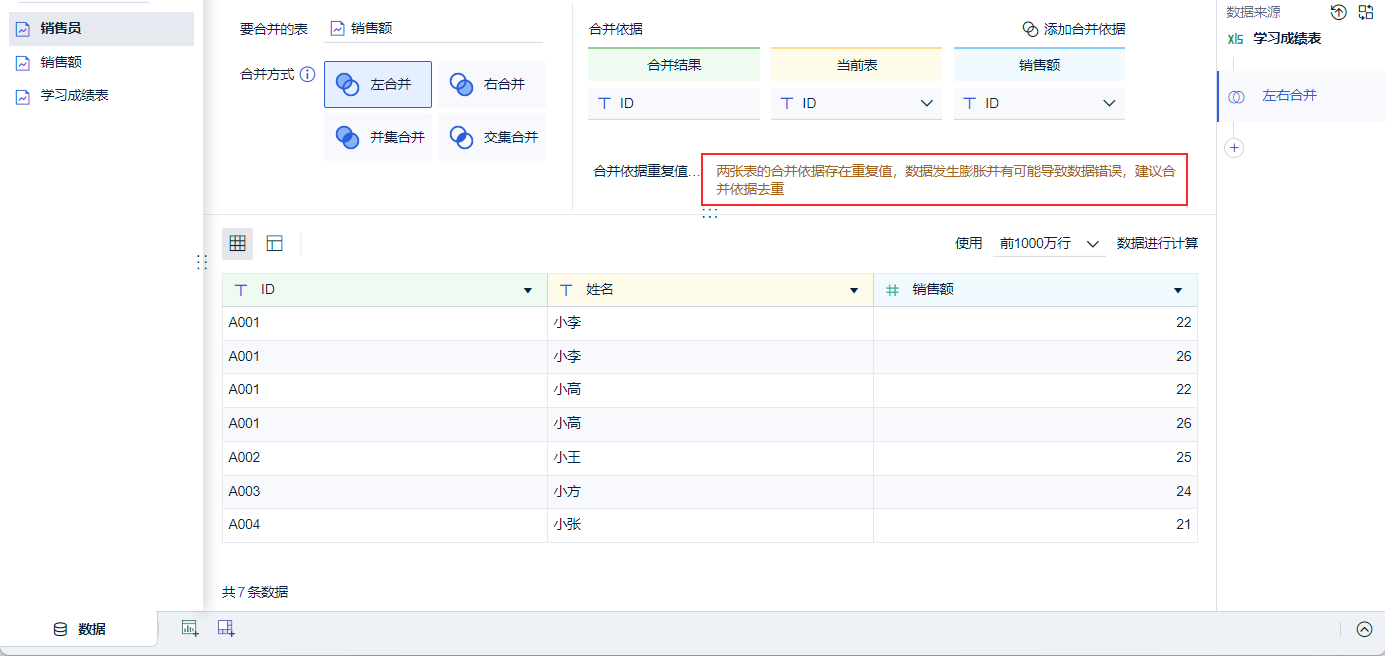Open the 销售员 table in sidebar
The image size is (1385, 657).
click(x=101, y=29)
